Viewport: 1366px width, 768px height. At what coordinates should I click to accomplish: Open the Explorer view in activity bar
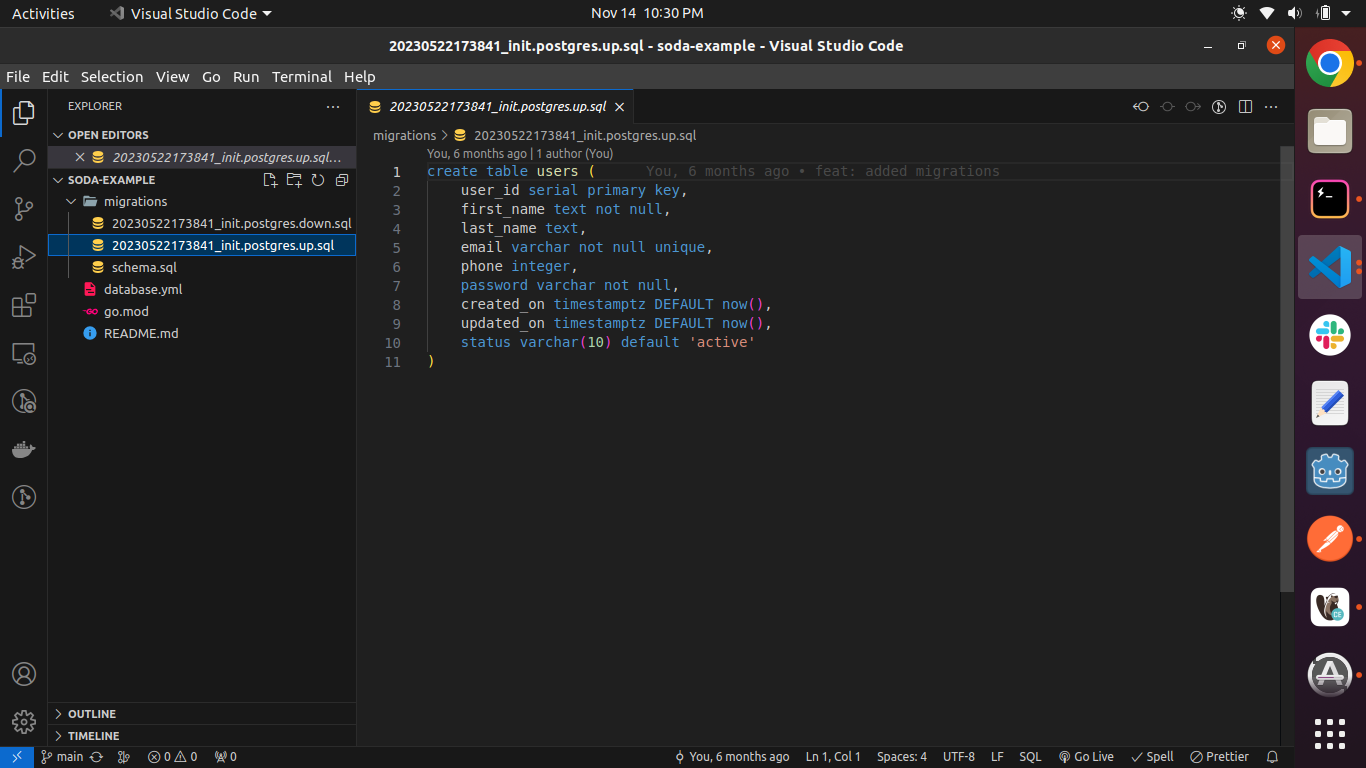(x=24, y=112)
